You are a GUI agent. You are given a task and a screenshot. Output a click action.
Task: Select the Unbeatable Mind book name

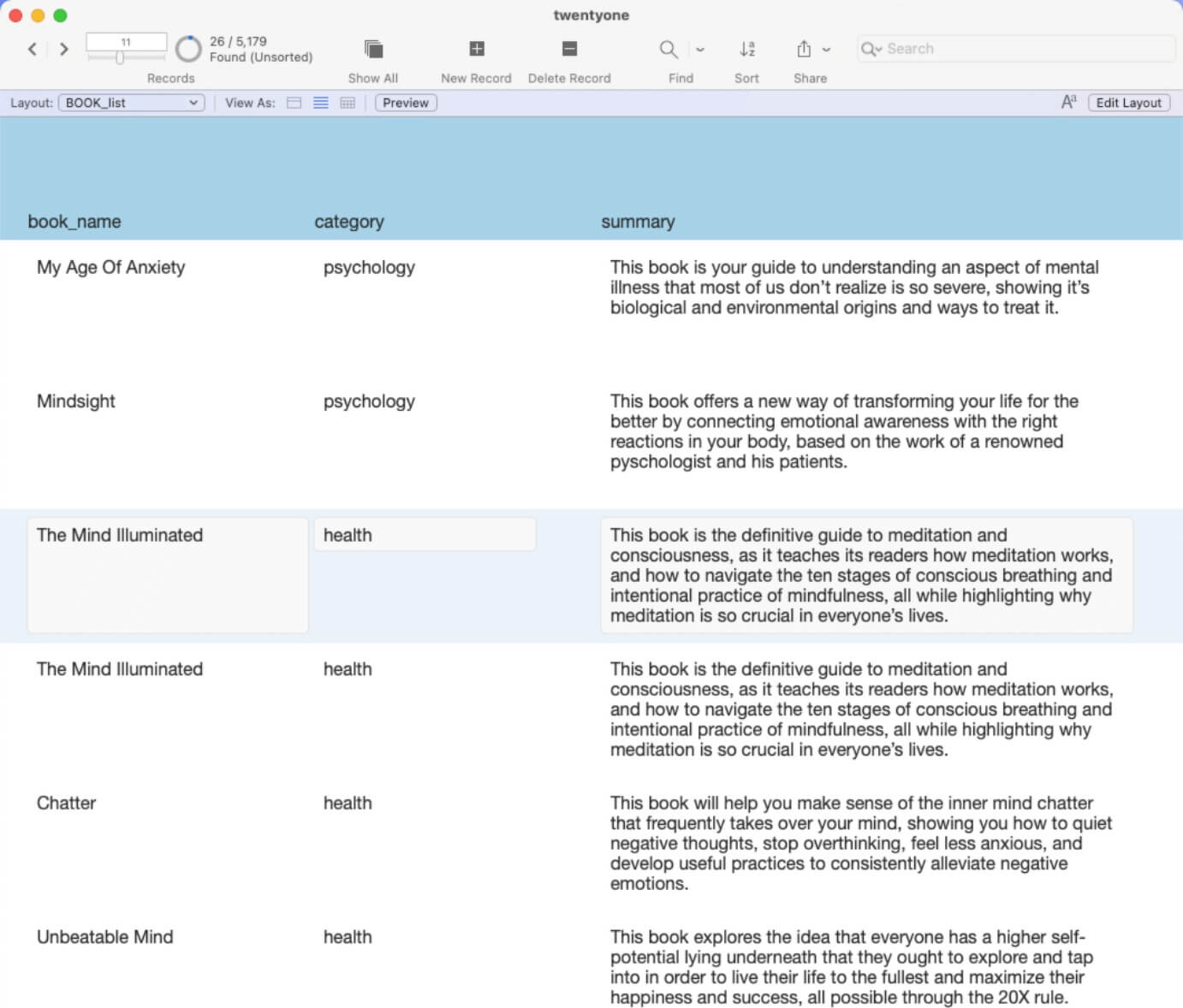coord(104,937)
